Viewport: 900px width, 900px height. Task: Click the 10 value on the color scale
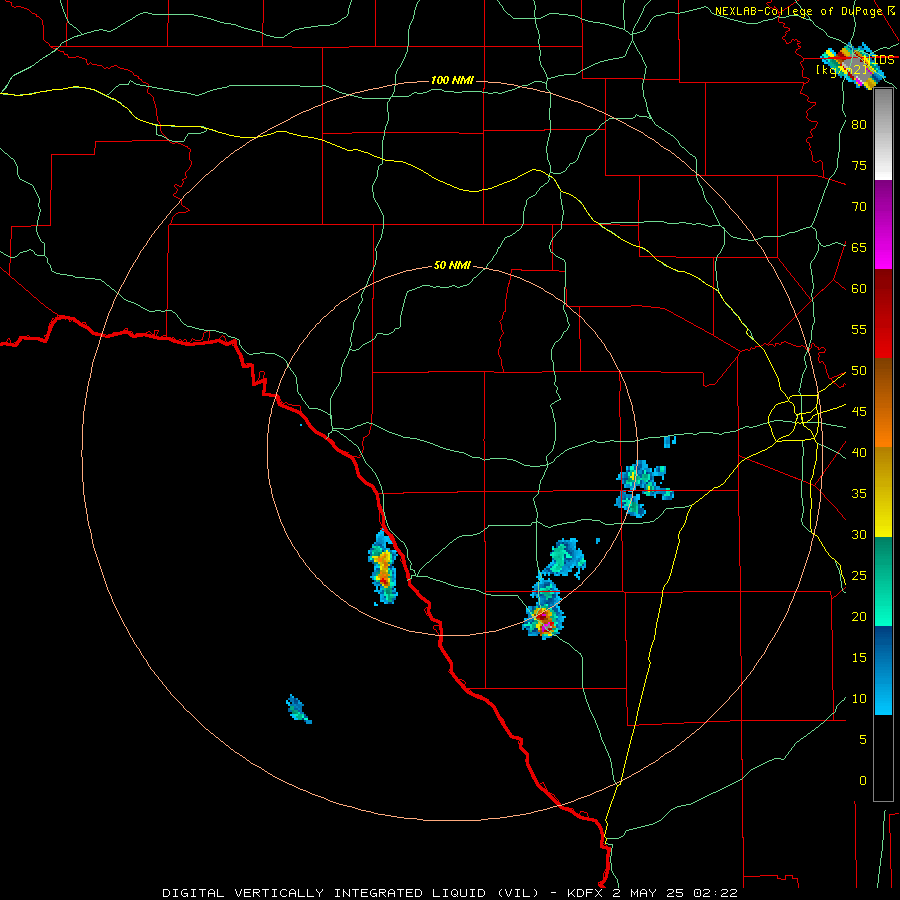tap(859, 699)
